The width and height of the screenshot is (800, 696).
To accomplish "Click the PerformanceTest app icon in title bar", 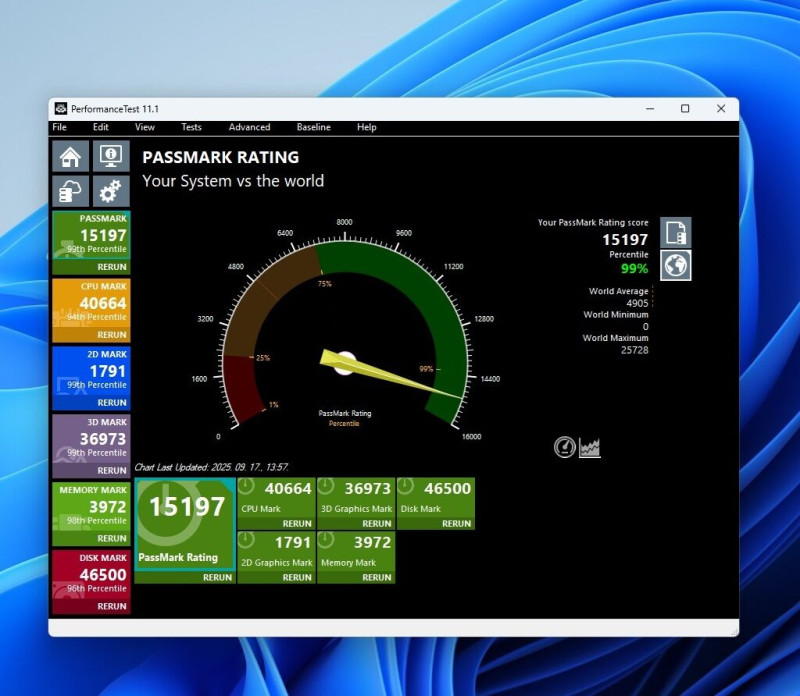I will (61, 109).
